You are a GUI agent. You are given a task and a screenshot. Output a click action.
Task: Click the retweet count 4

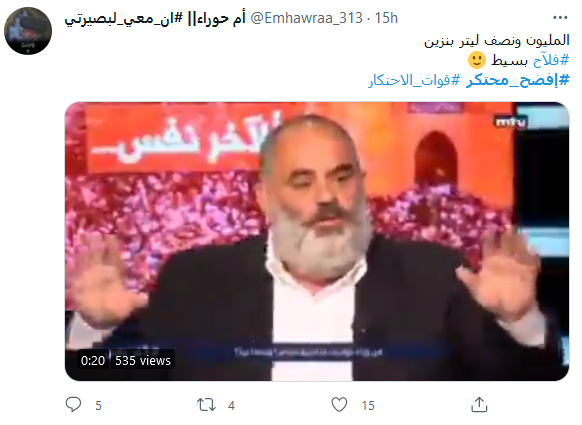[231, 405]
